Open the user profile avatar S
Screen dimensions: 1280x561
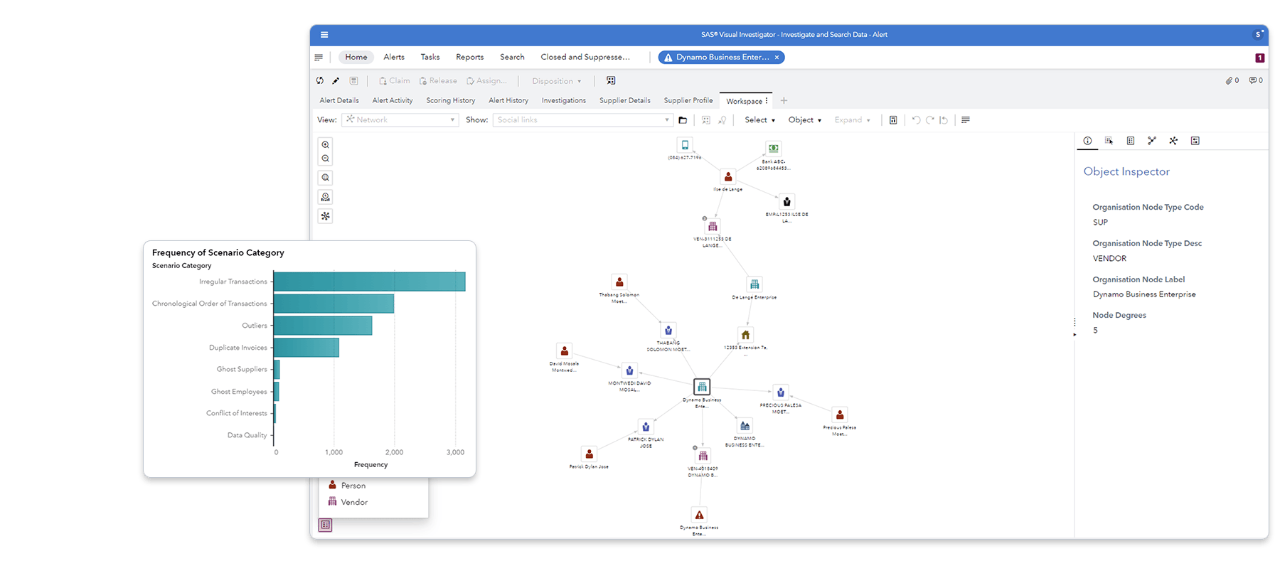point(1259,35)
